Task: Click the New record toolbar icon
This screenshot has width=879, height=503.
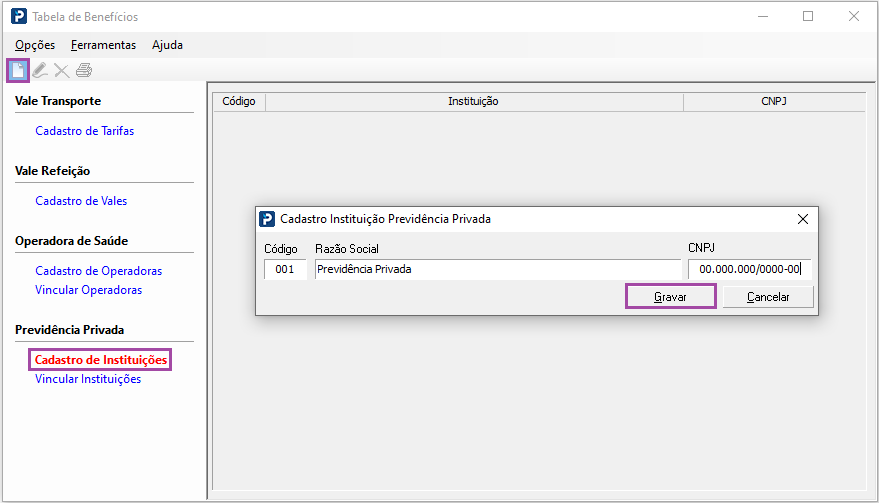Action: click(18, 70)
